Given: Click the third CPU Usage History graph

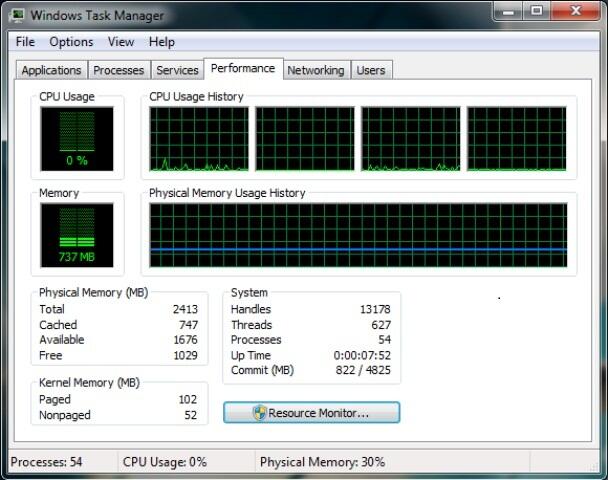Looking at the screenshot, I should pyautogui.click(x=411, y=139).
